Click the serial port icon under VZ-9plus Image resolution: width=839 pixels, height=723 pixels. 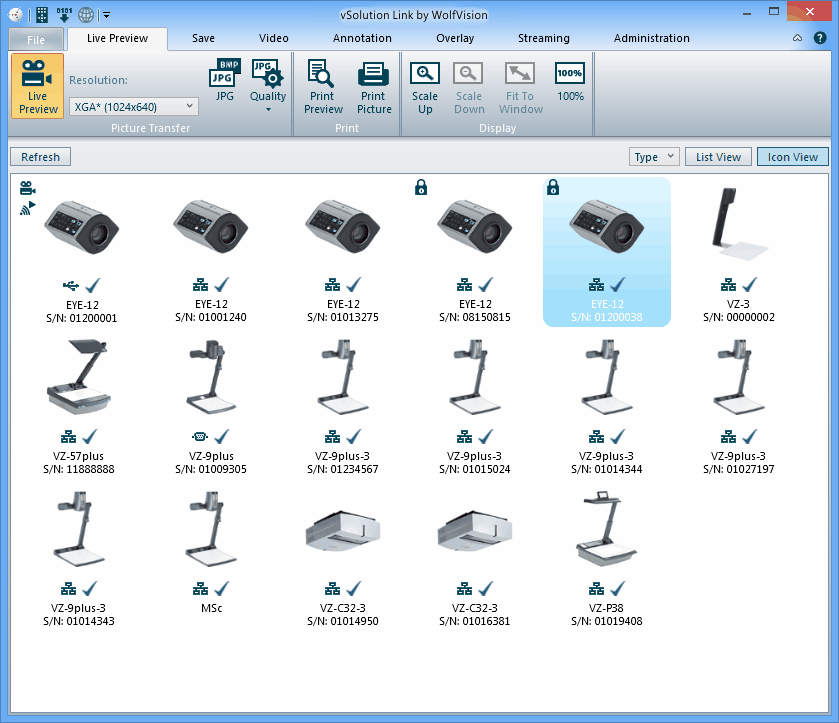pyautogui.click(x=200, y=437)
